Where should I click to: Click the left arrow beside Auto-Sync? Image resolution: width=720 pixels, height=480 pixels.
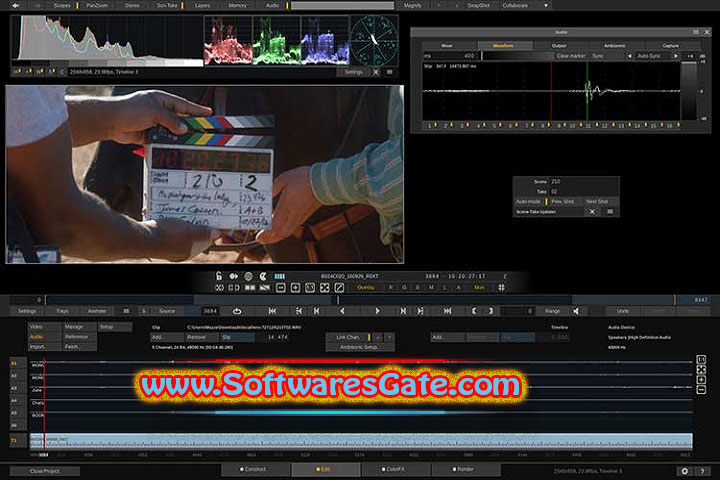(x=630, y=56)
